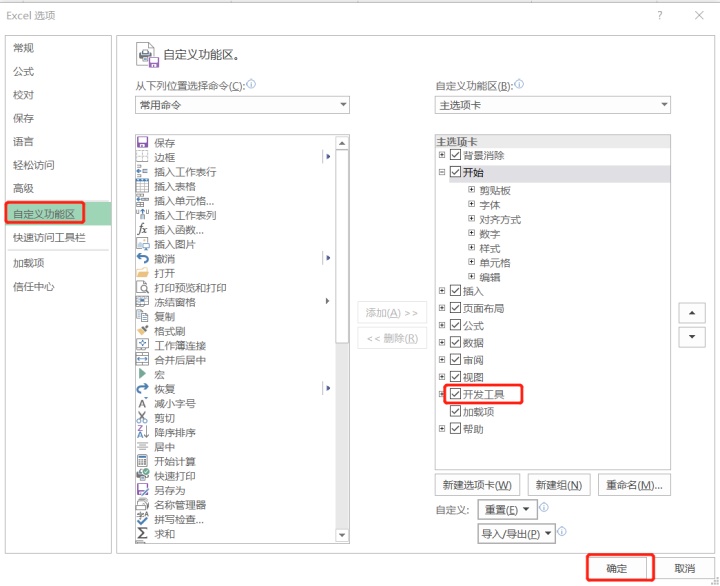Open the 重置 dropdown button
This screenshot has width=720, height=586.
(x=507, y=510)
